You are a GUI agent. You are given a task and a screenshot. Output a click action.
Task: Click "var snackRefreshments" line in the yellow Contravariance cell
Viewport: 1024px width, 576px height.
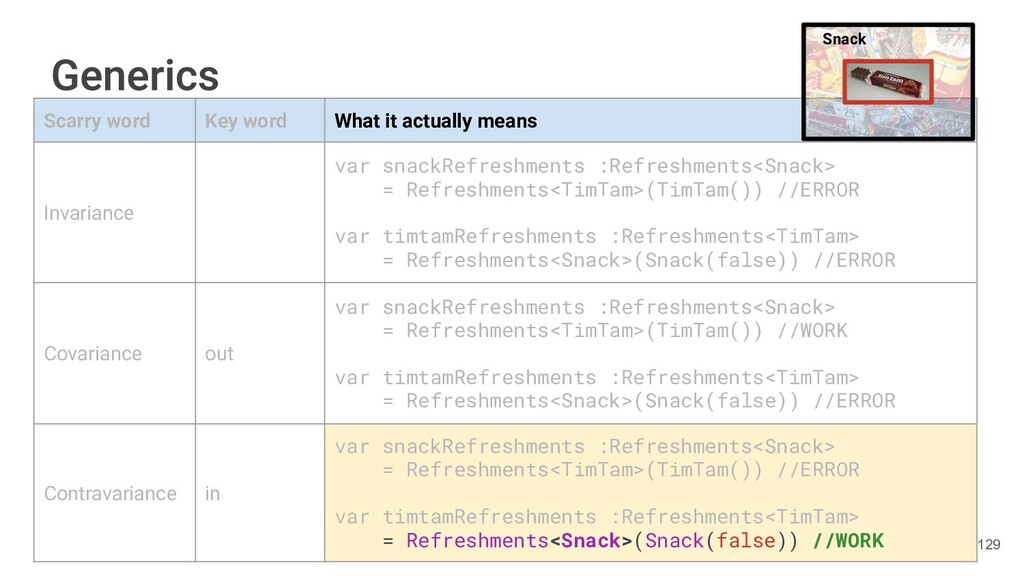(x=584, y=446)
